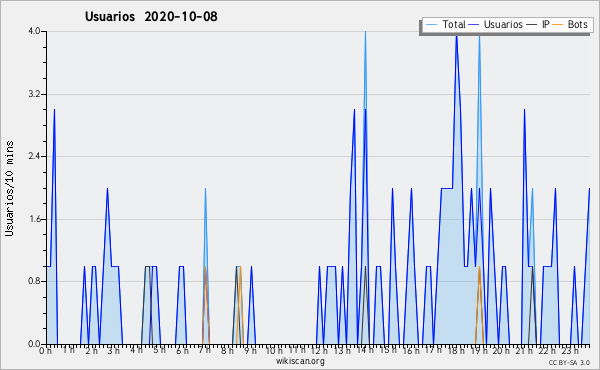Click the chart title 'Usuarios 2020-10-08'
The image size is (600, 370).
coord(151,17)
